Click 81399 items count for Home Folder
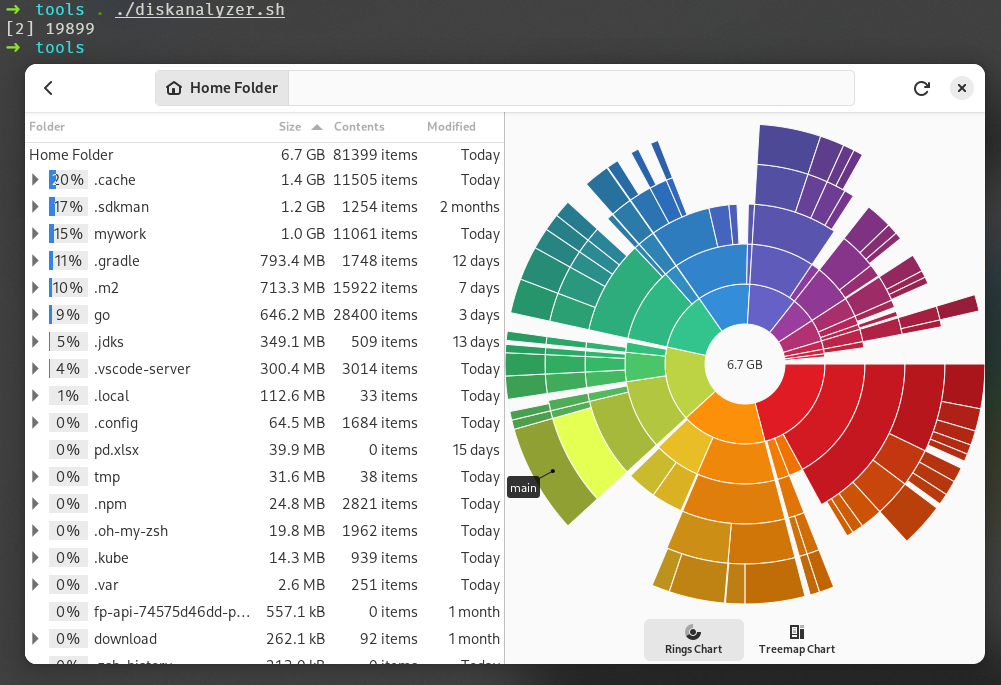This screenshot has height=685, width=1001. pos(375,154)
